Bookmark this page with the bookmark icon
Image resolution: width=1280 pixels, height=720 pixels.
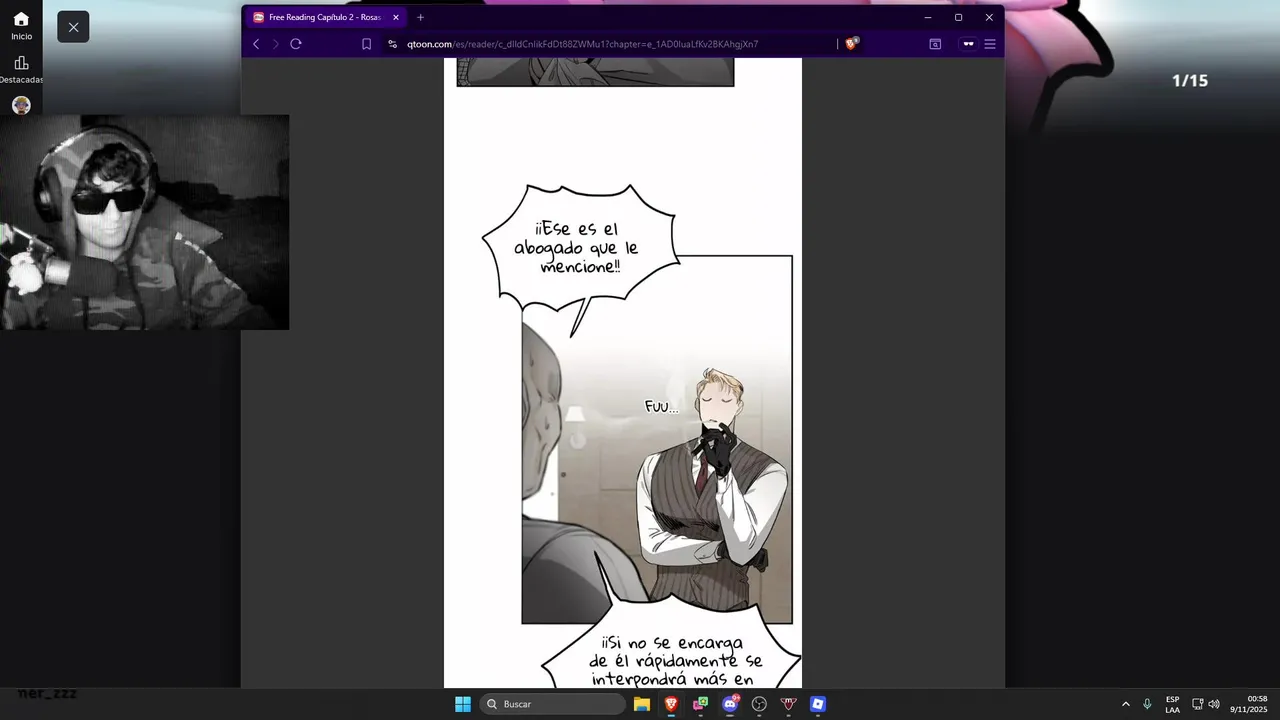click(x=366, y=44)
